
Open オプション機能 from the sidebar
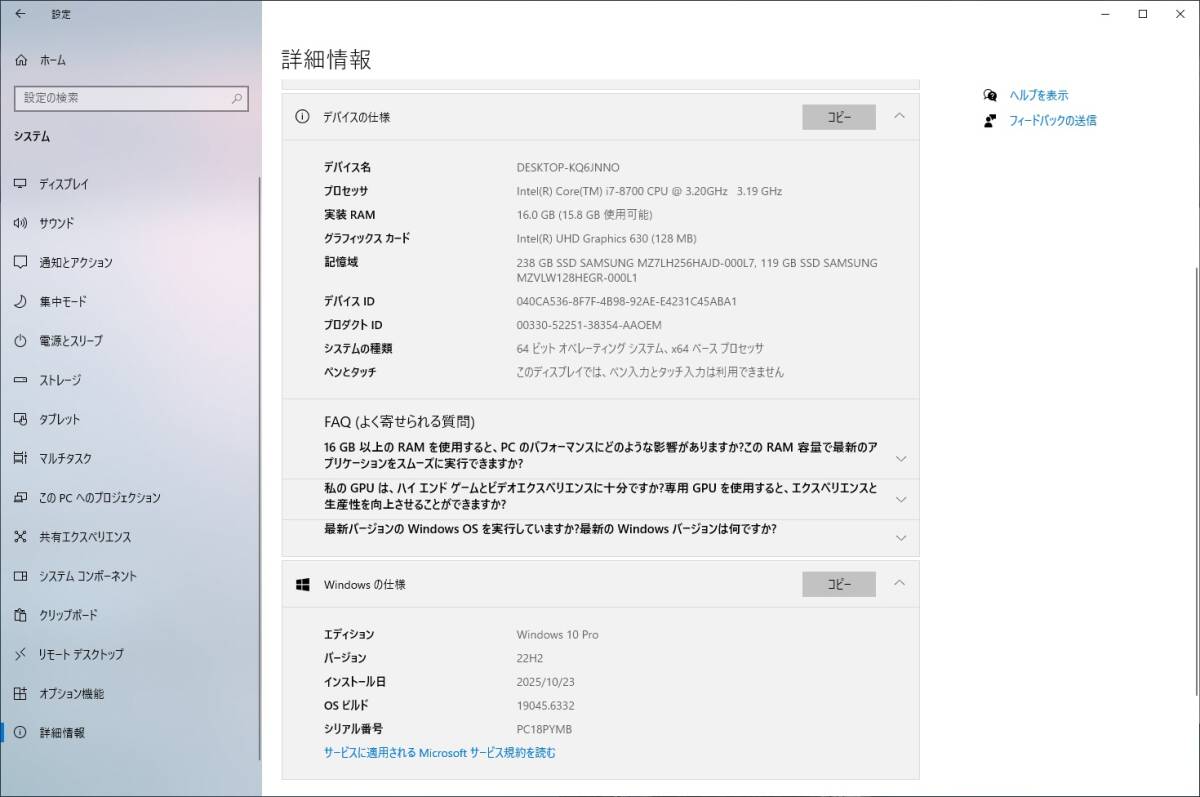(x=20, y=693)
